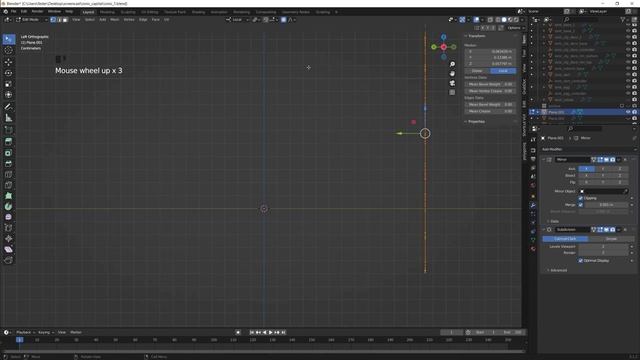Screen dimensions: 640x360
Task: Open the Options dropdown in the viewport header
Action: 516,28
